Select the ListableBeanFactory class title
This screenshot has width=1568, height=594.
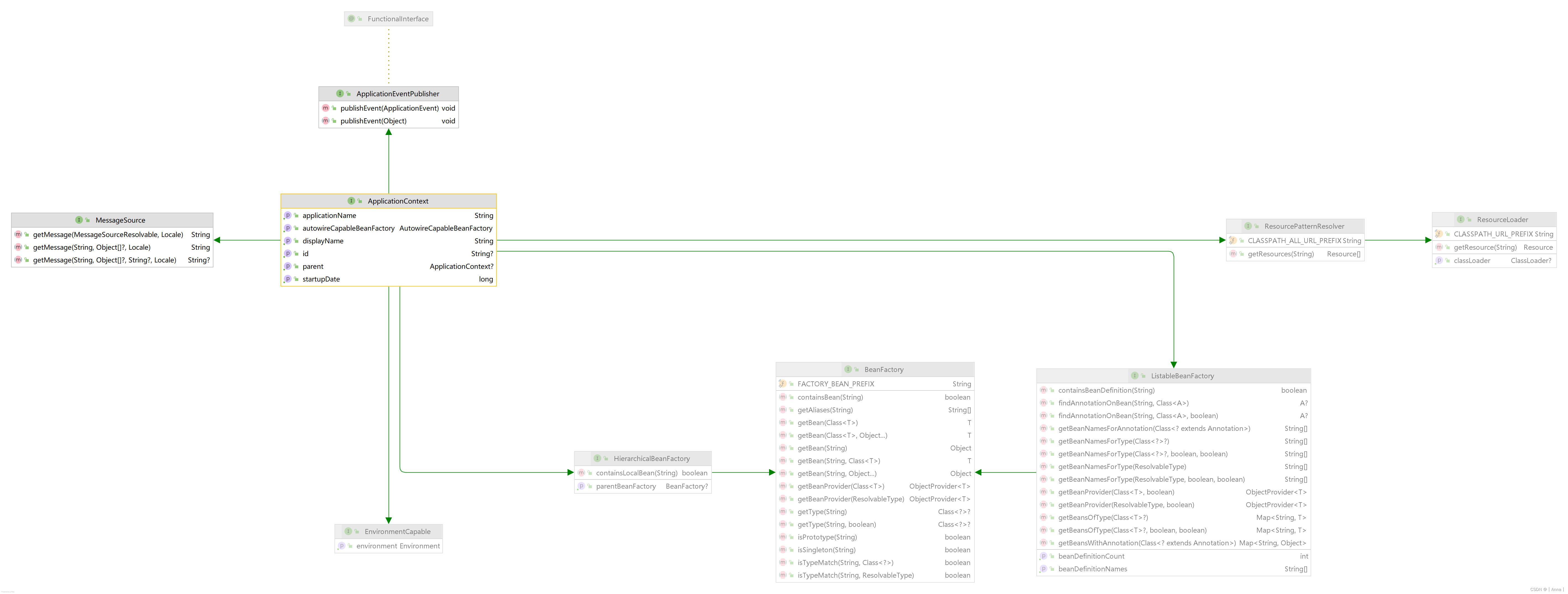coord(1182,376)
